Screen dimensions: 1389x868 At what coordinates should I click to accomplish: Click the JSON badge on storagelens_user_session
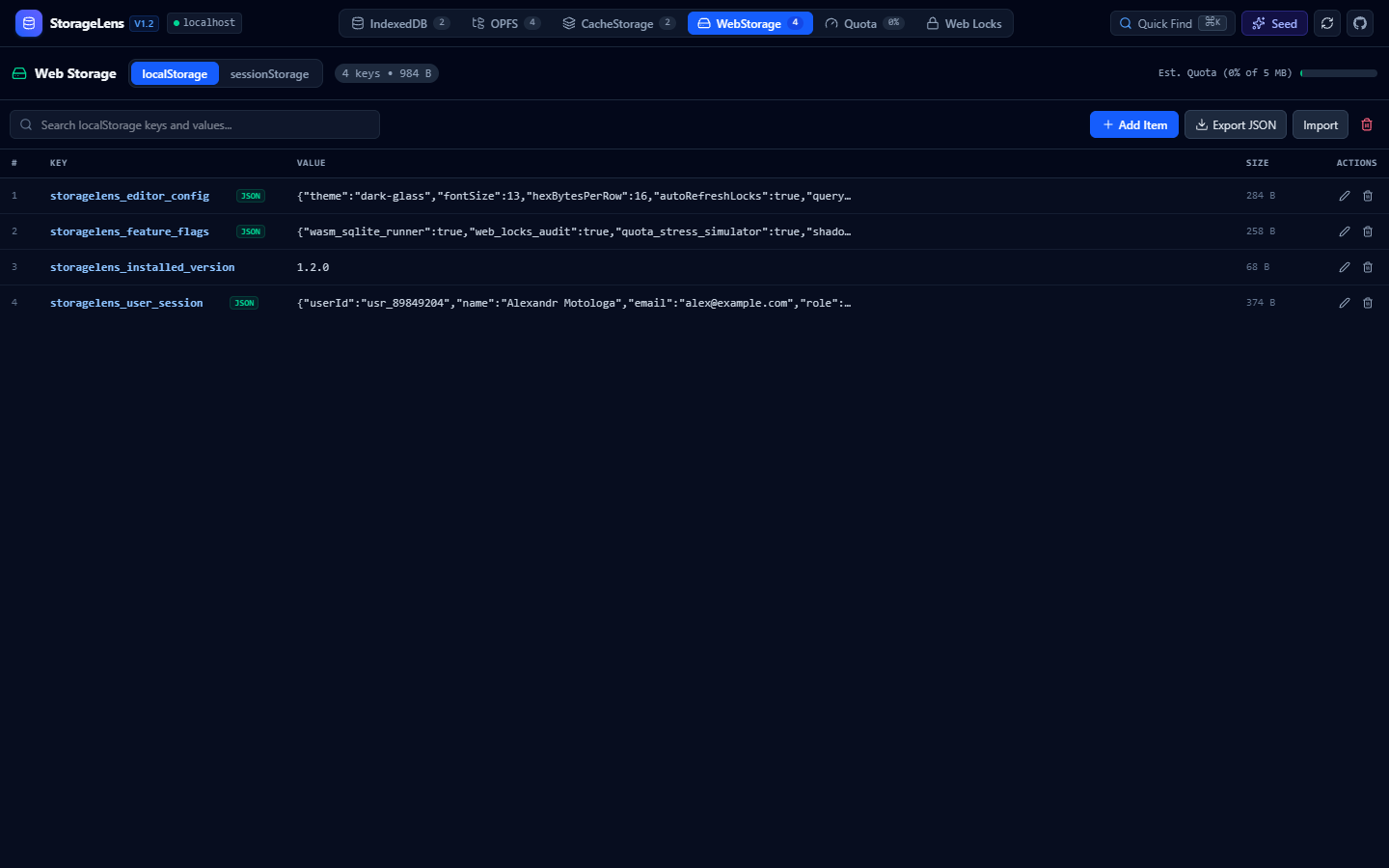coord(244,303)
